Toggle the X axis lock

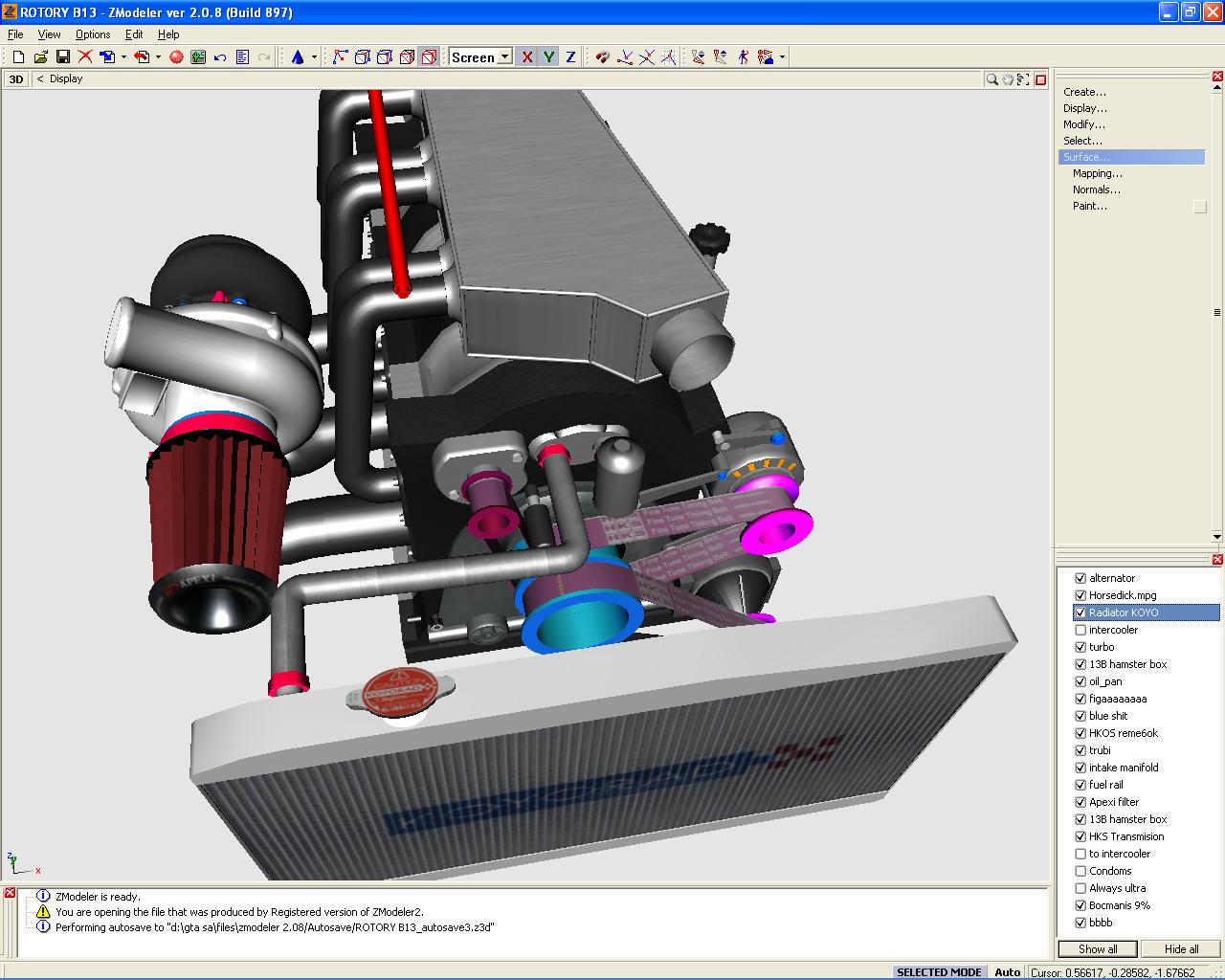[526, 57]
